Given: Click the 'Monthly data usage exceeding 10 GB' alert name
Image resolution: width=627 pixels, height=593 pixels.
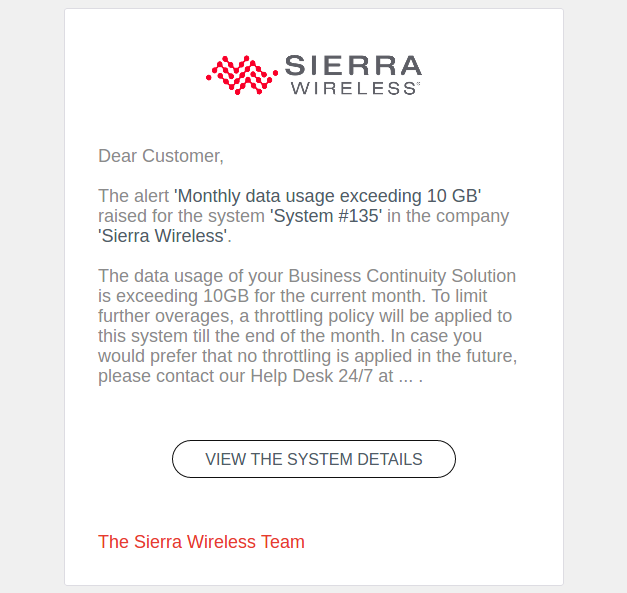Looking at the screenshot, I should point(328,196).
